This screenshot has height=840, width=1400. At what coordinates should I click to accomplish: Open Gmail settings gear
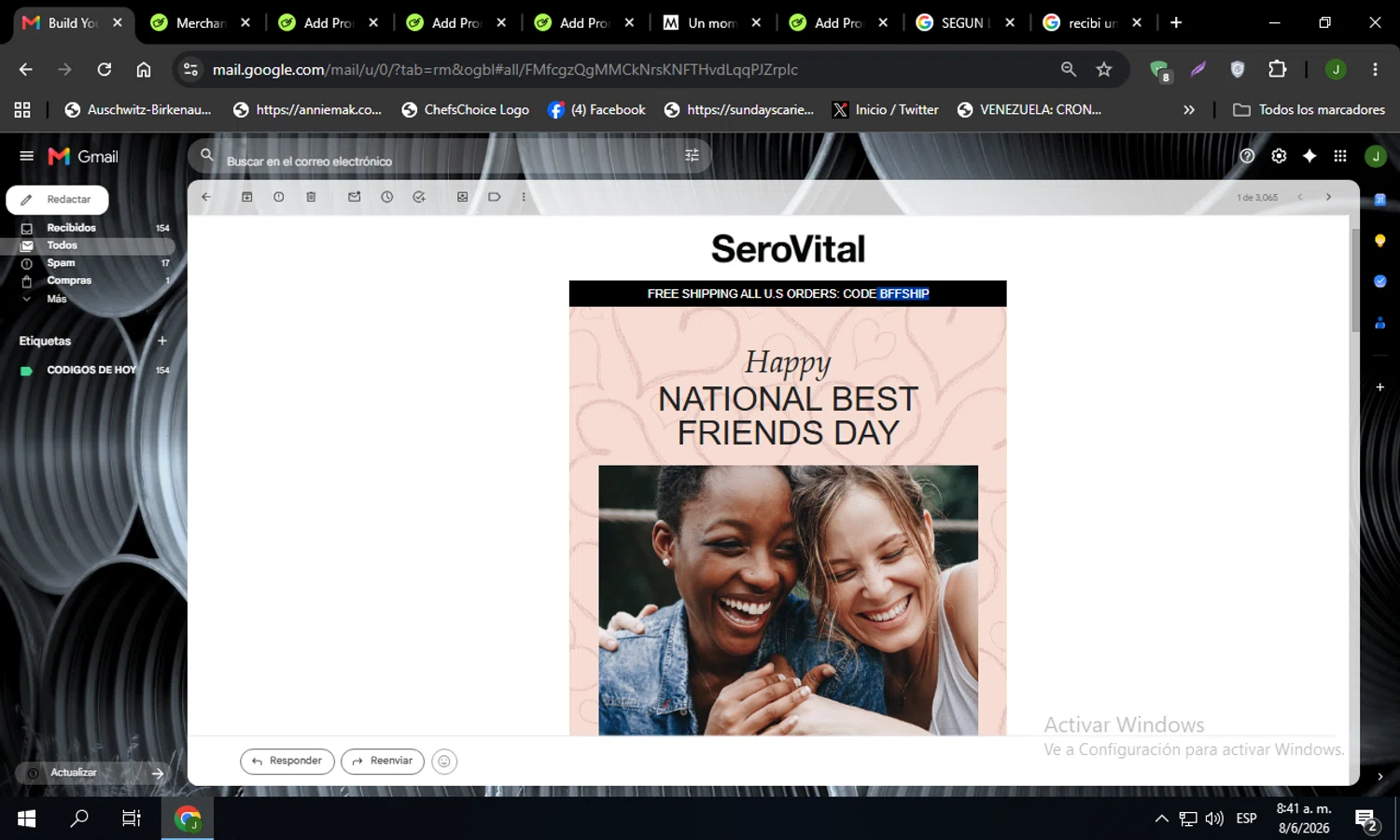1279,156
